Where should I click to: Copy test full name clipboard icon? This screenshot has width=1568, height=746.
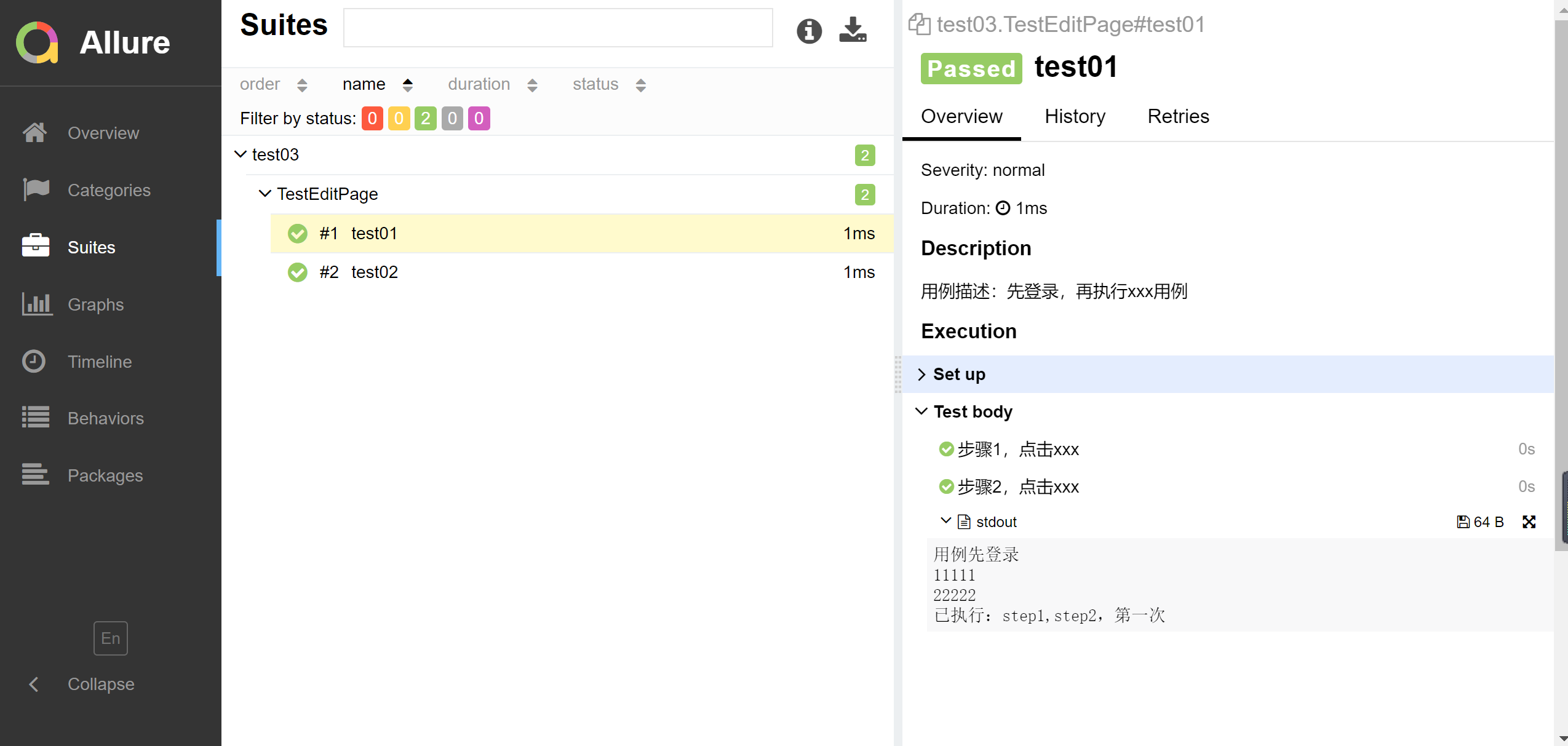pyautogui.click(x=919, y=25)
